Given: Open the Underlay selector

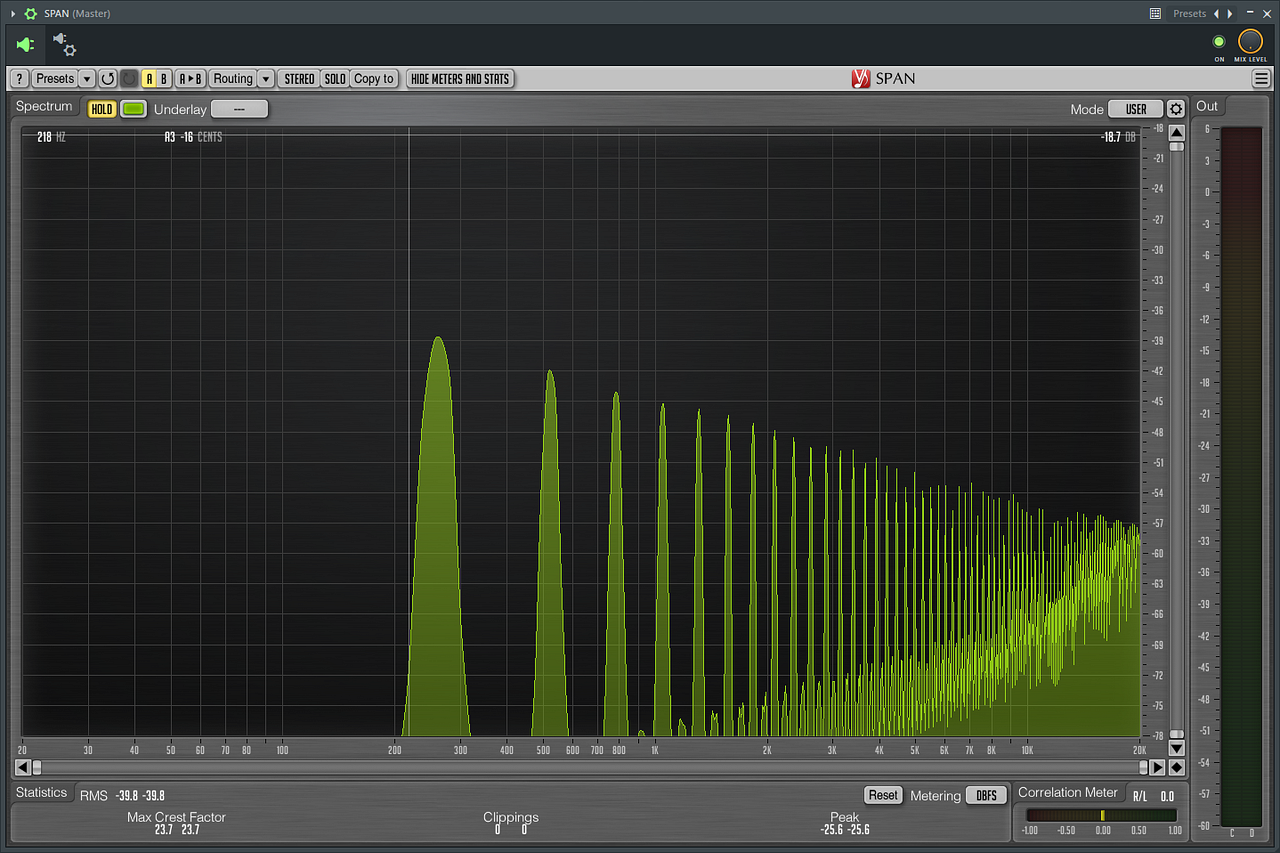Looking at the screenshot, I should tap(238, 109).
